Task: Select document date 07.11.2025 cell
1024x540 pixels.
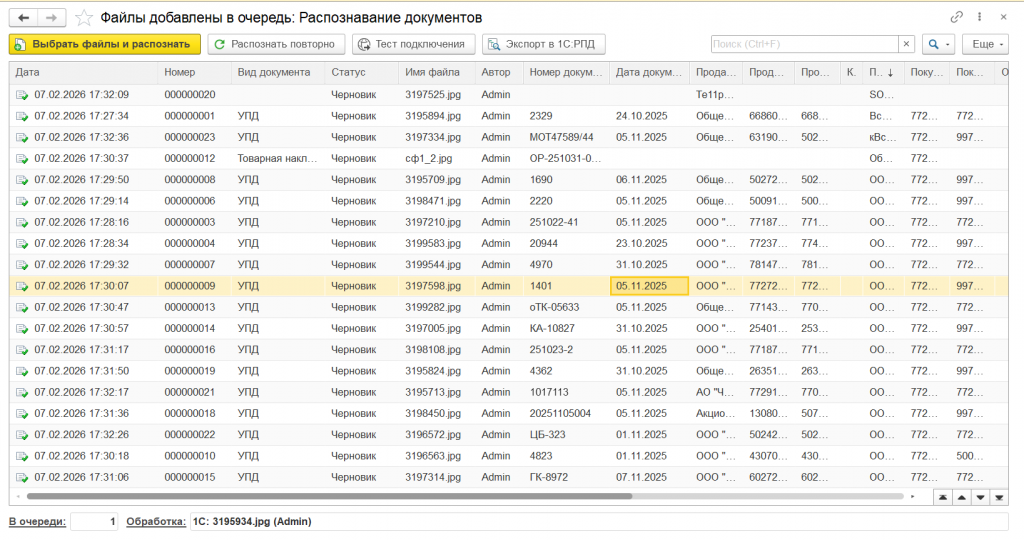Action: (649, 477)
